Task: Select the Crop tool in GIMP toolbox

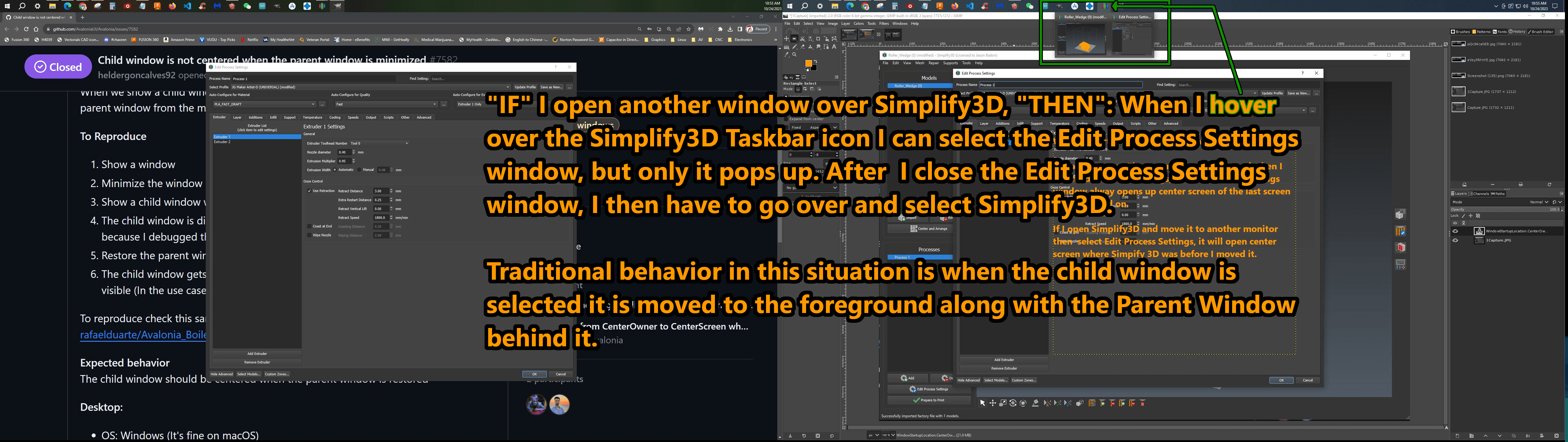Action: 818,38
